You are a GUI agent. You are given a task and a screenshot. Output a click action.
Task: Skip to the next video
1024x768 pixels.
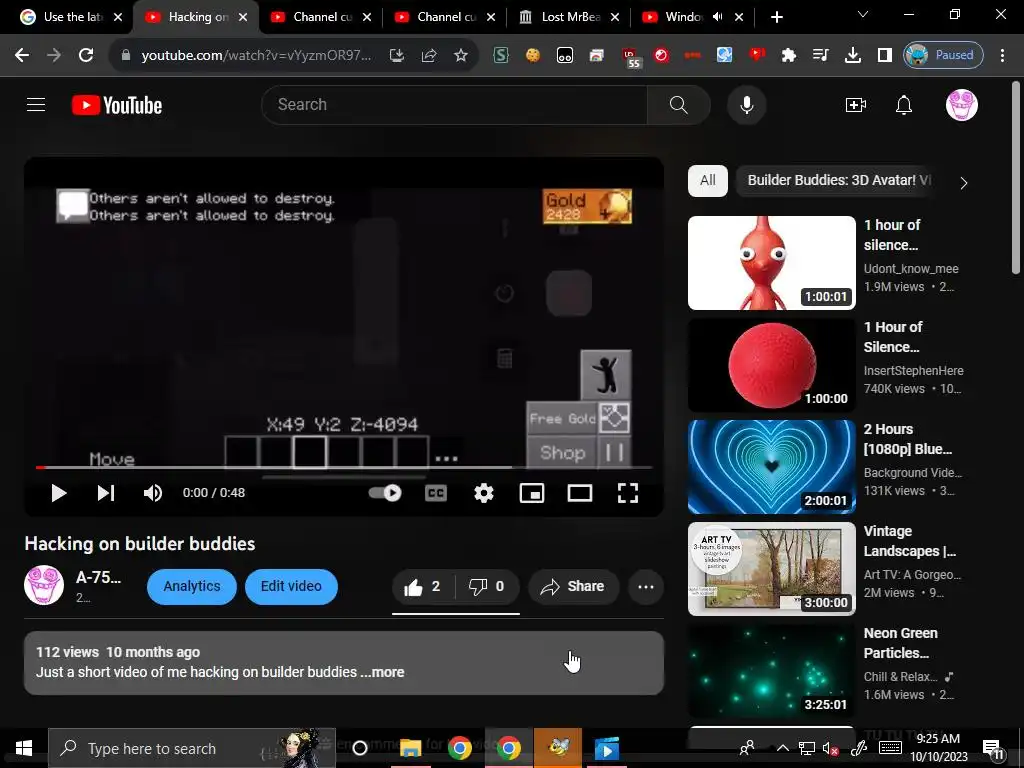point(106,493)
